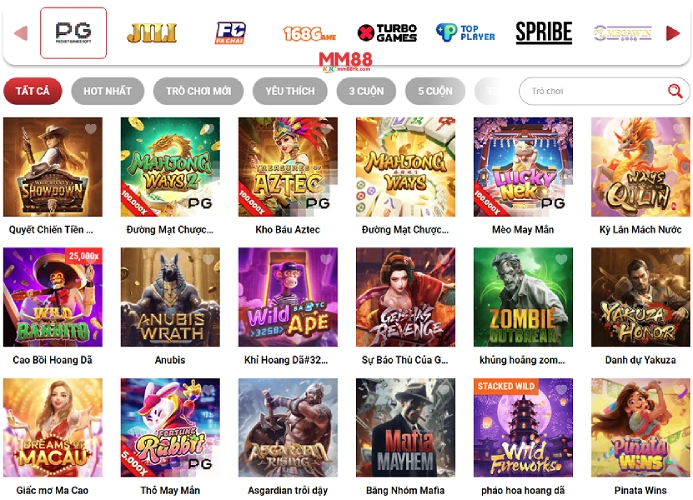
Task: Toggle favorite heart on Zombie Outbreak
Action: point(561,259)
